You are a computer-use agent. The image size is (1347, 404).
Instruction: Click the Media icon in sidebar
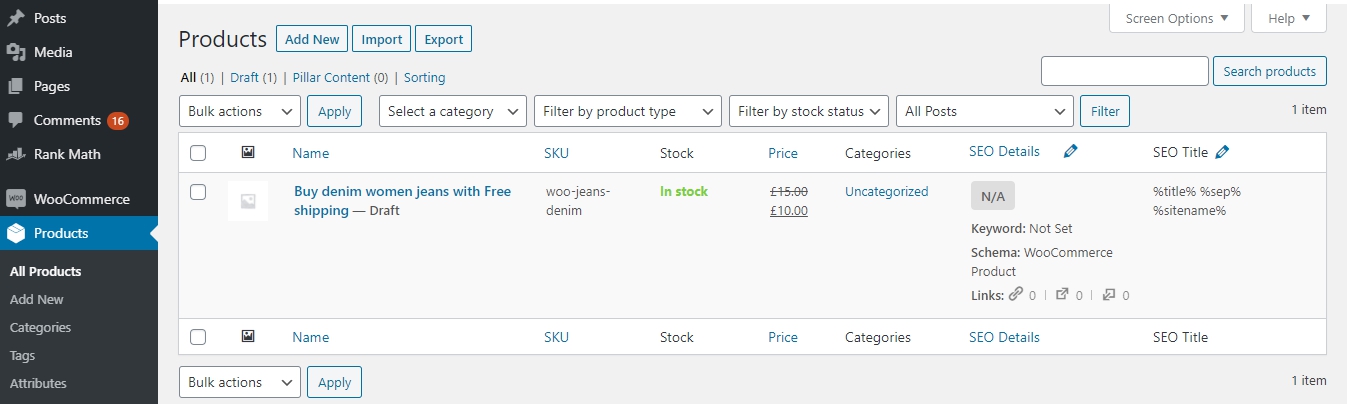coord(16,52)
